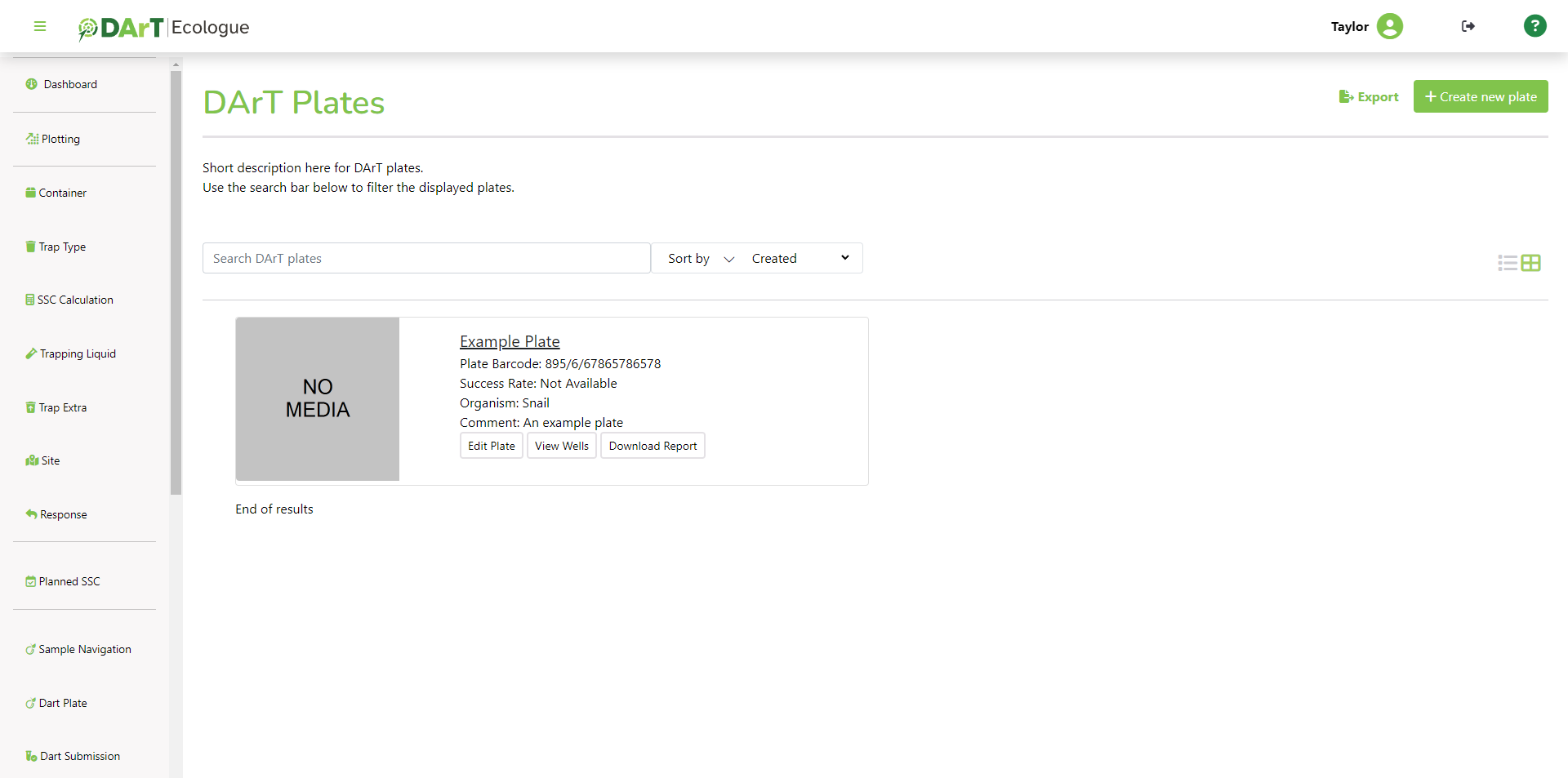Click the Export button
The width and height of the screenshot is (1568, 778).
click(x=1369, y=96)
